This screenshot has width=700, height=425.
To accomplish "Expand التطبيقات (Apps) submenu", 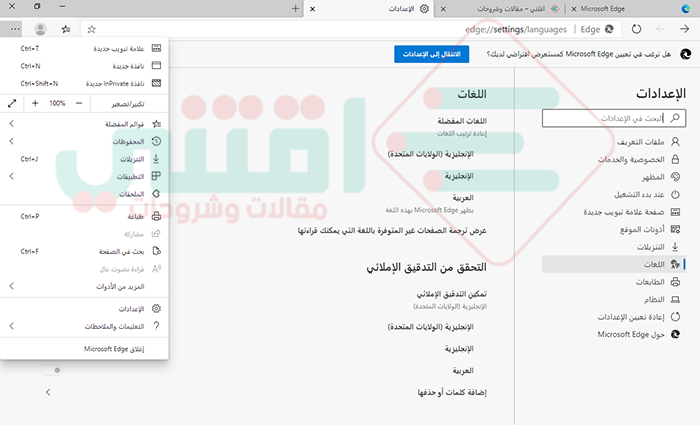I will click(x=84, y=176).
